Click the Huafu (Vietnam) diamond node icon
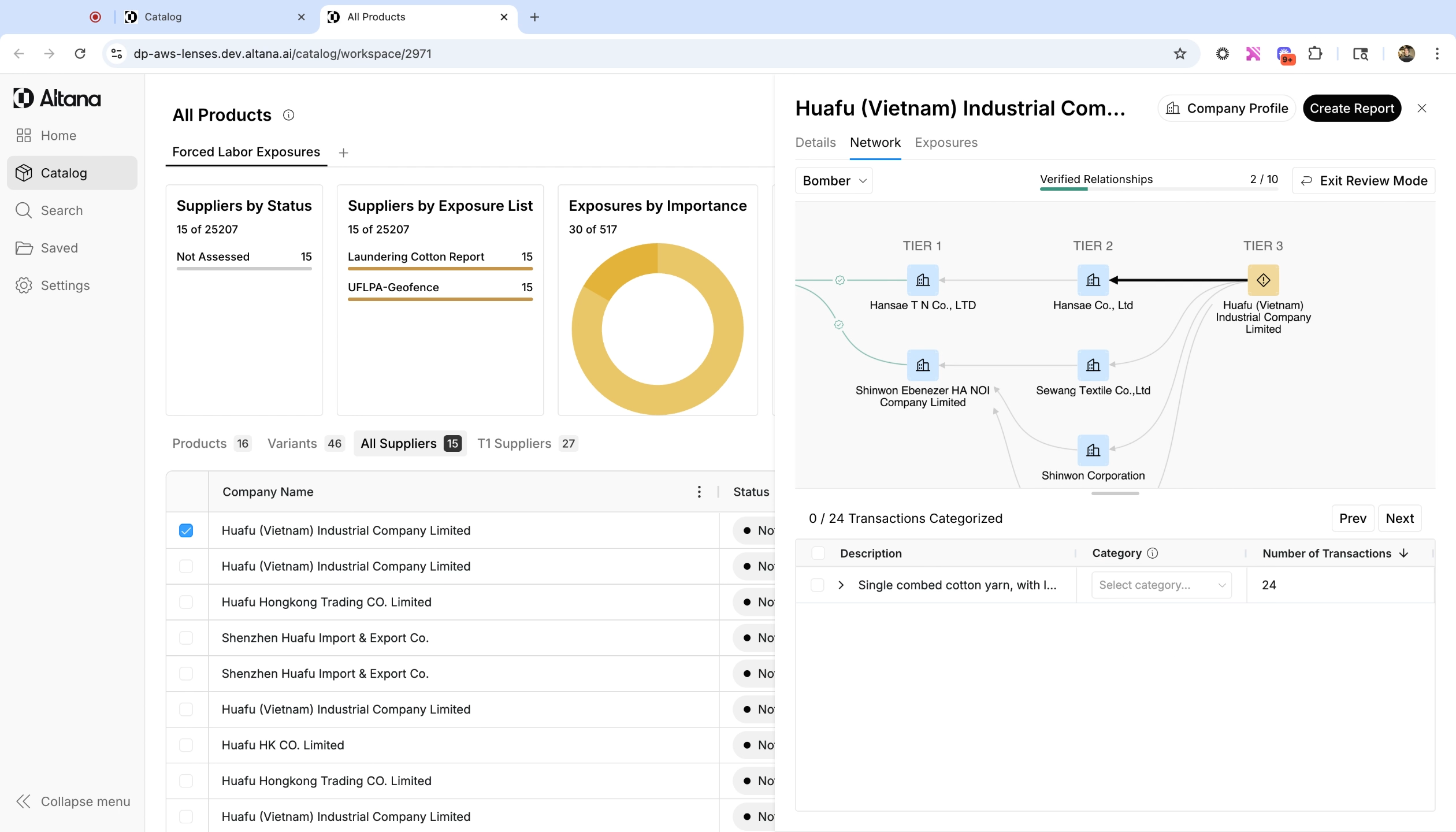This screenshot has height=832, width=1456. click(x=1263, y=280)
